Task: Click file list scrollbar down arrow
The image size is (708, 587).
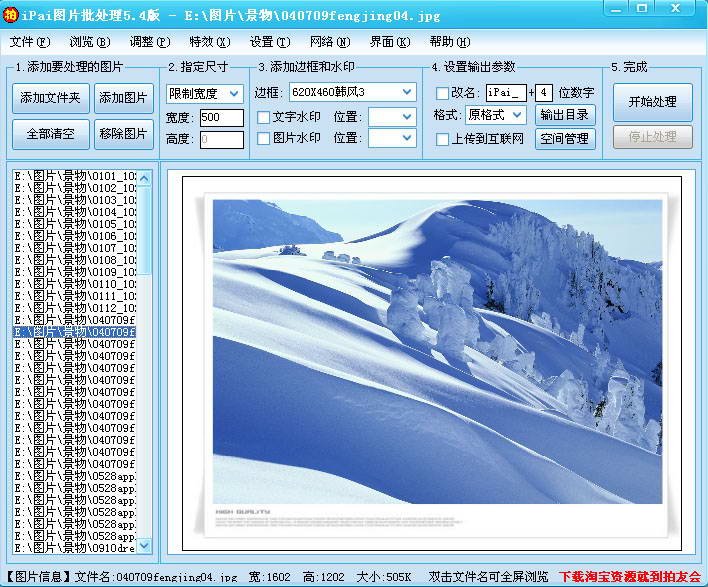Action: tap(144, 546)
